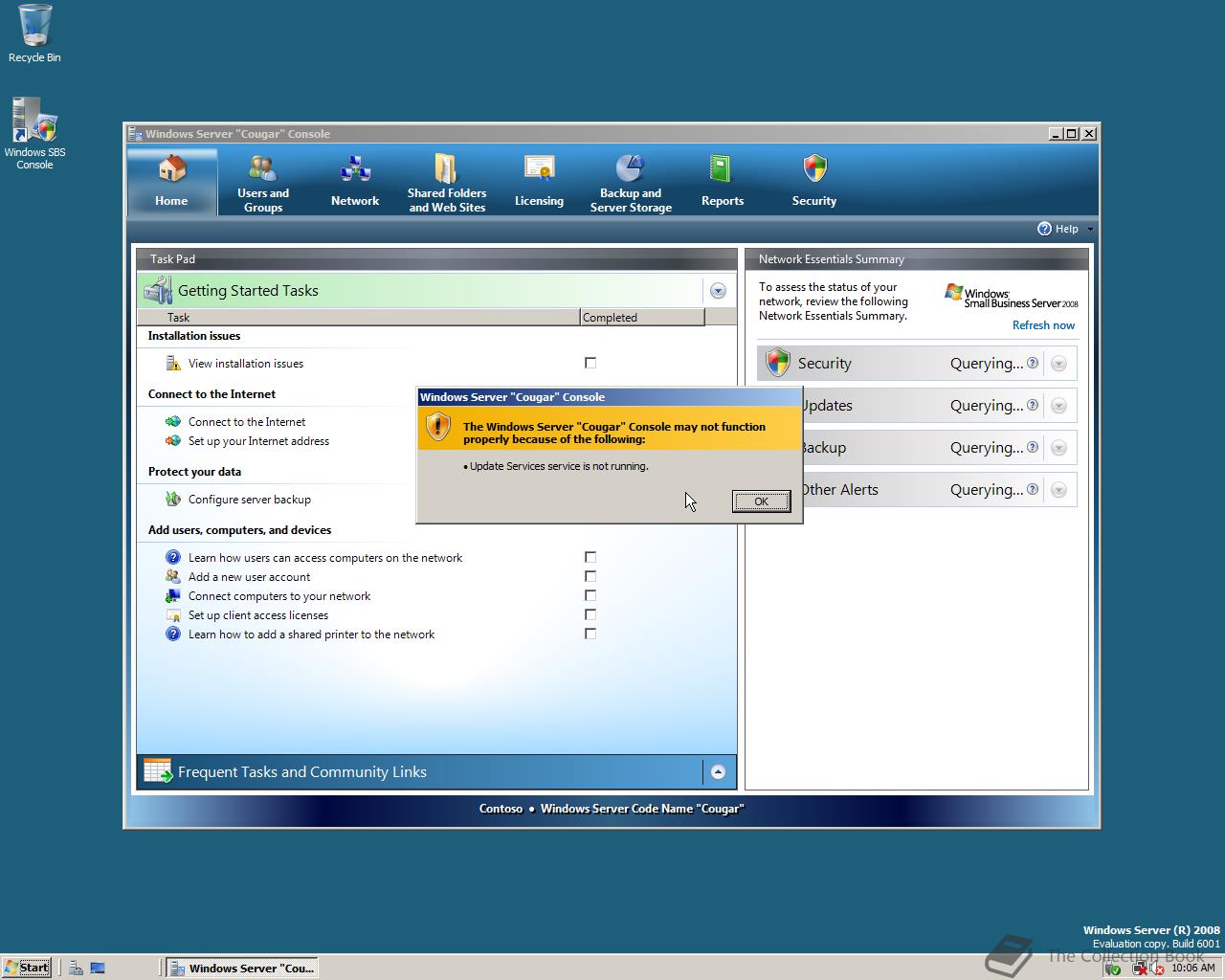Click Learn how to add shared printer icon

coord(173,634)
